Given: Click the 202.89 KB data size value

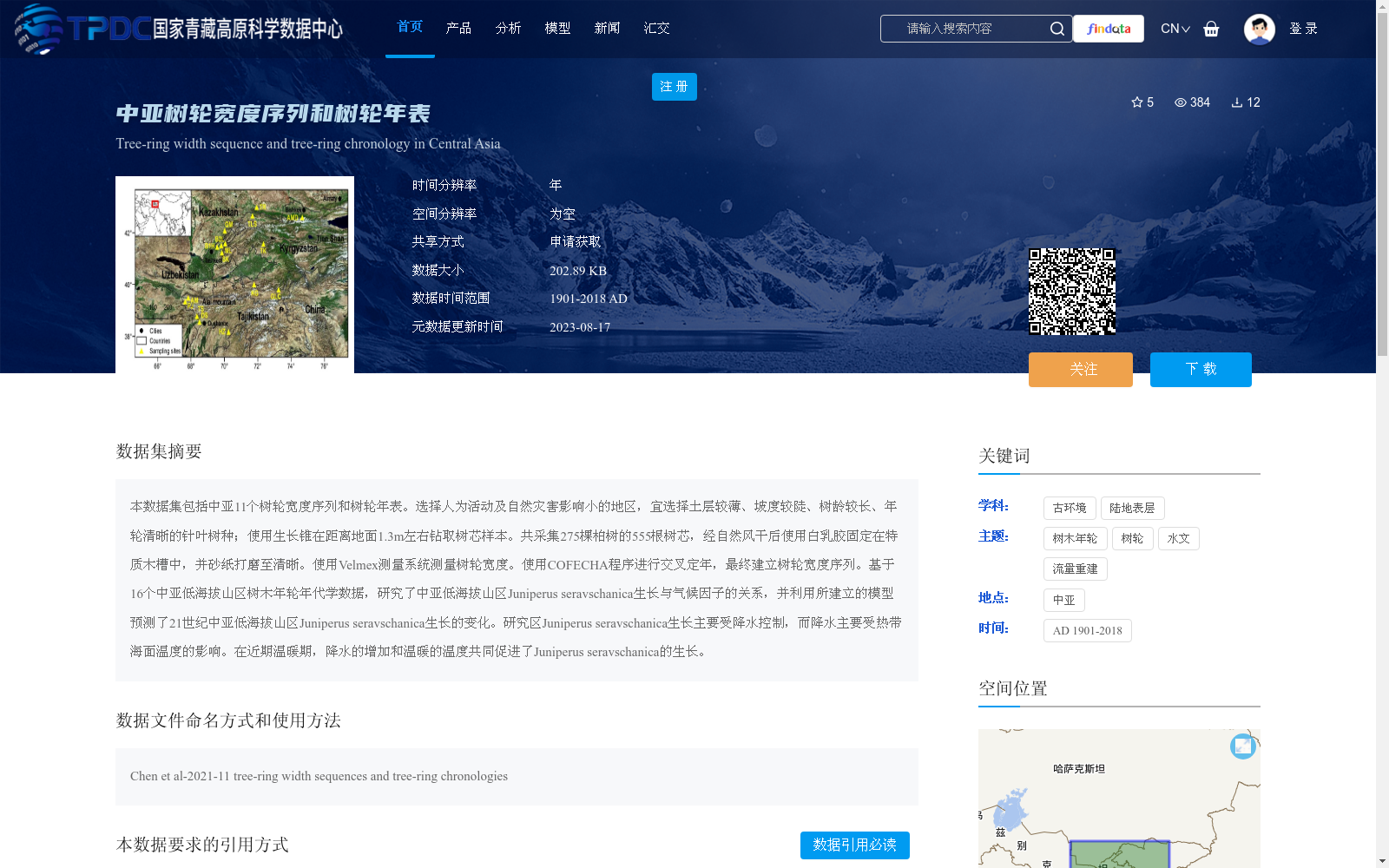Looking at the screenshot, I should click(x=578, y=271).
